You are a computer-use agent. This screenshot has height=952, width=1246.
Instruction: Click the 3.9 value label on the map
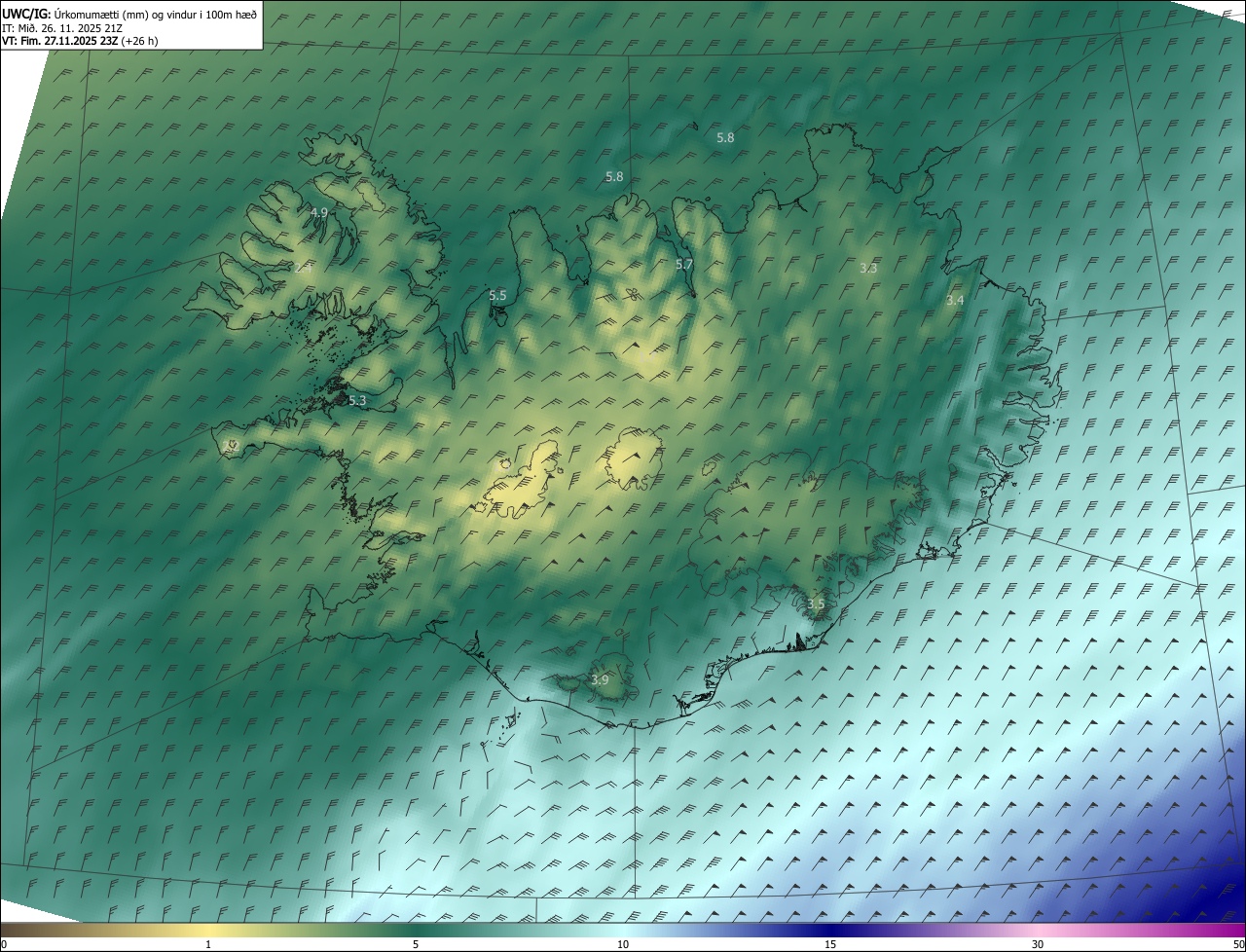(600, 679)
